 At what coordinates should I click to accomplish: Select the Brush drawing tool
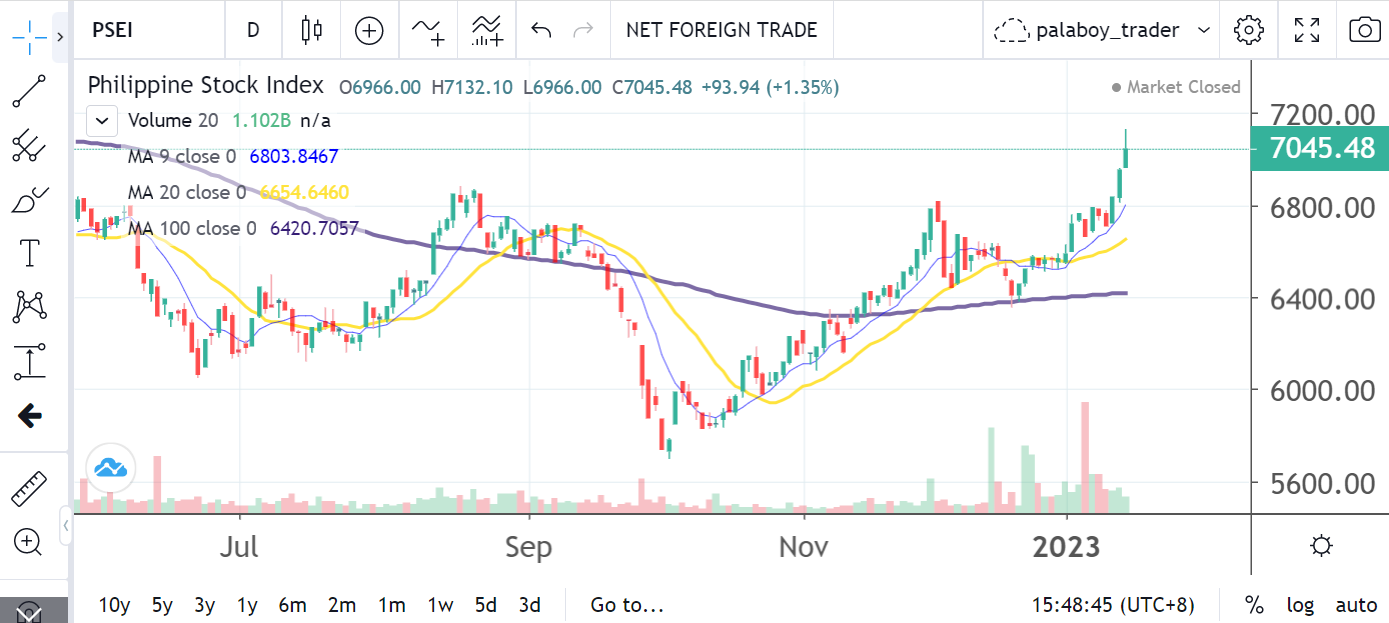pos(28,200)
